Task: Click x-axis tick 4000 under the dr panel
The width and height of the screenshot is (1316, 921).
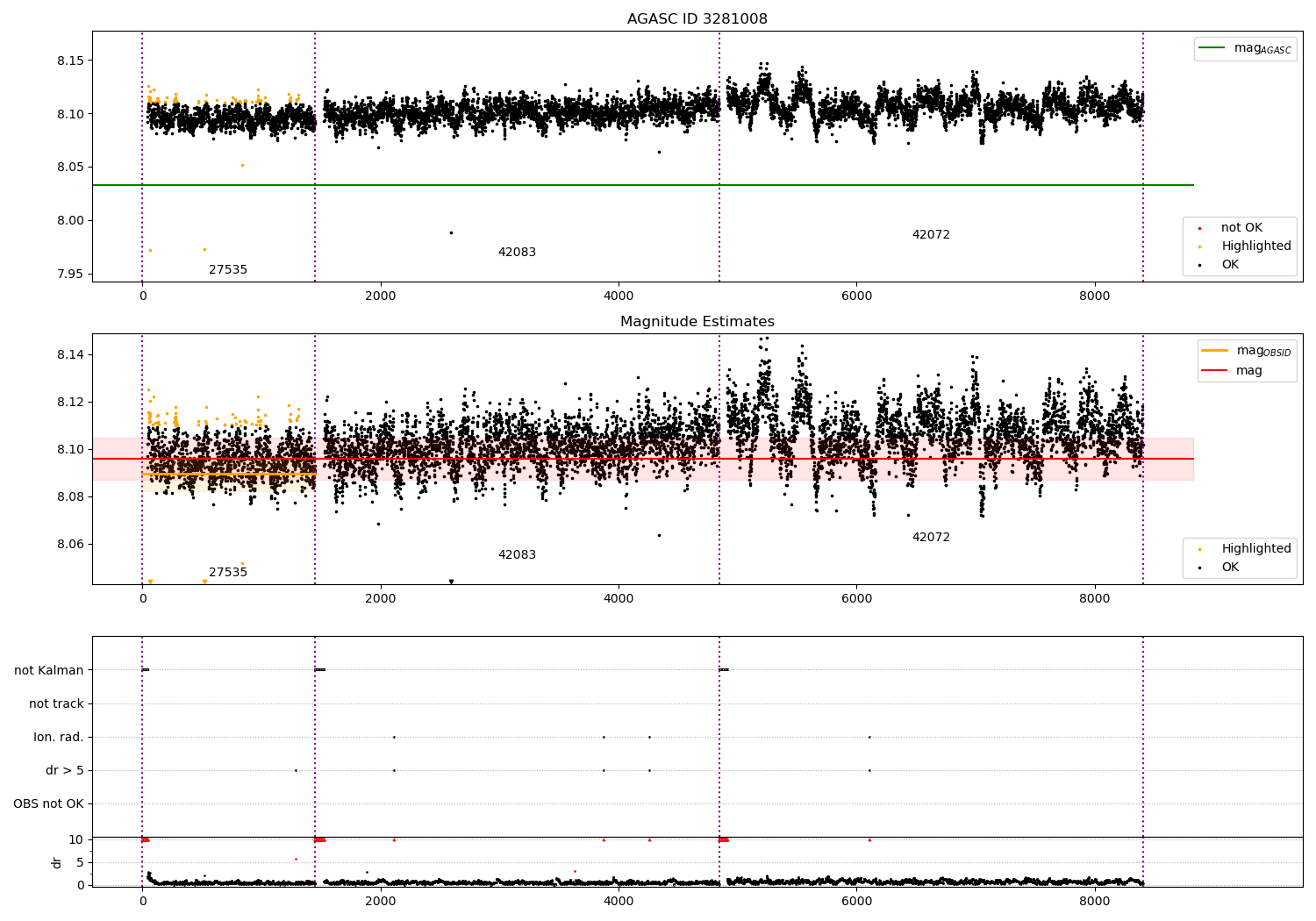Action: 619,901
